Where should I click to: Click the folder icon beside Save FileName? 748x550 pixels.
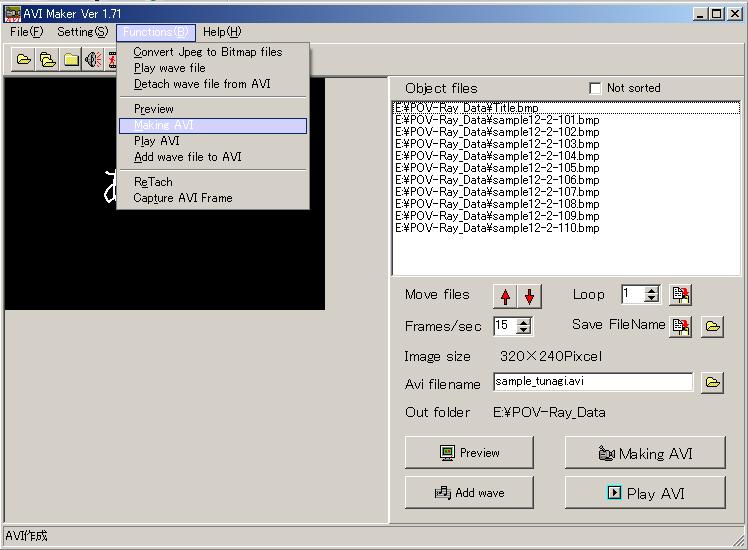712,326
